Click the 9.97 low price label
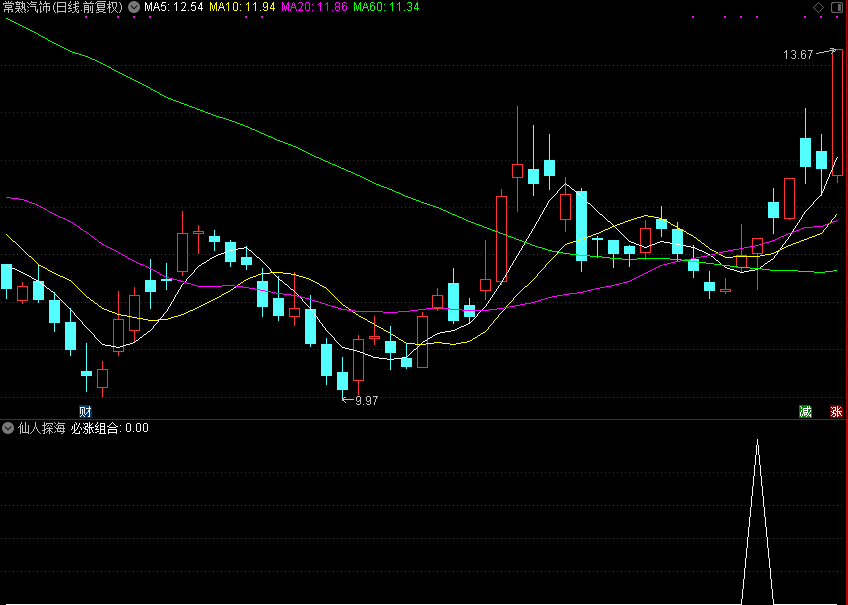Viewport: 848px width, 605px height. click(x=366, y=400)
